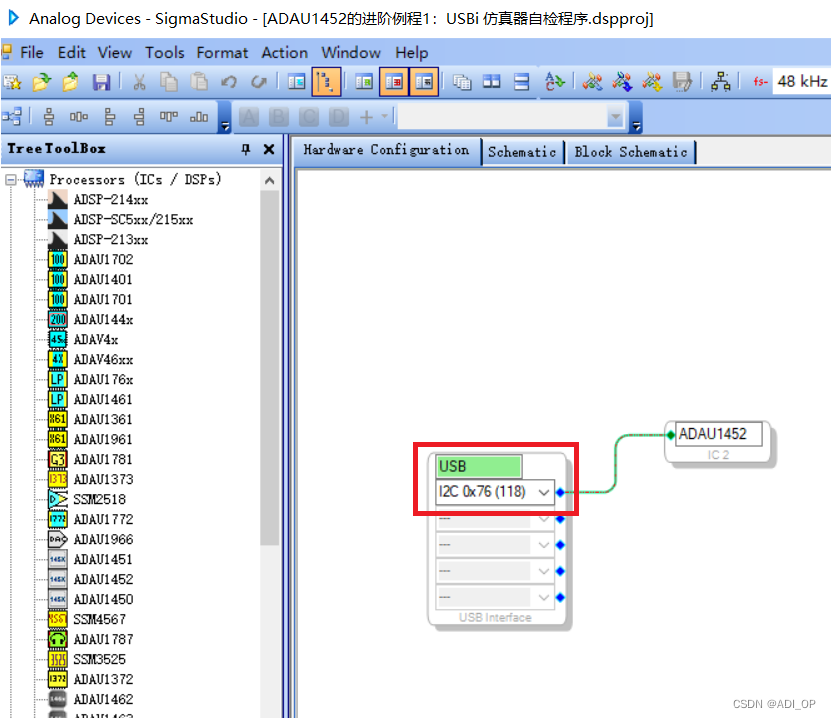Select ADAU1452 in the TreeToolBox
831x719 pixels.
103,579
